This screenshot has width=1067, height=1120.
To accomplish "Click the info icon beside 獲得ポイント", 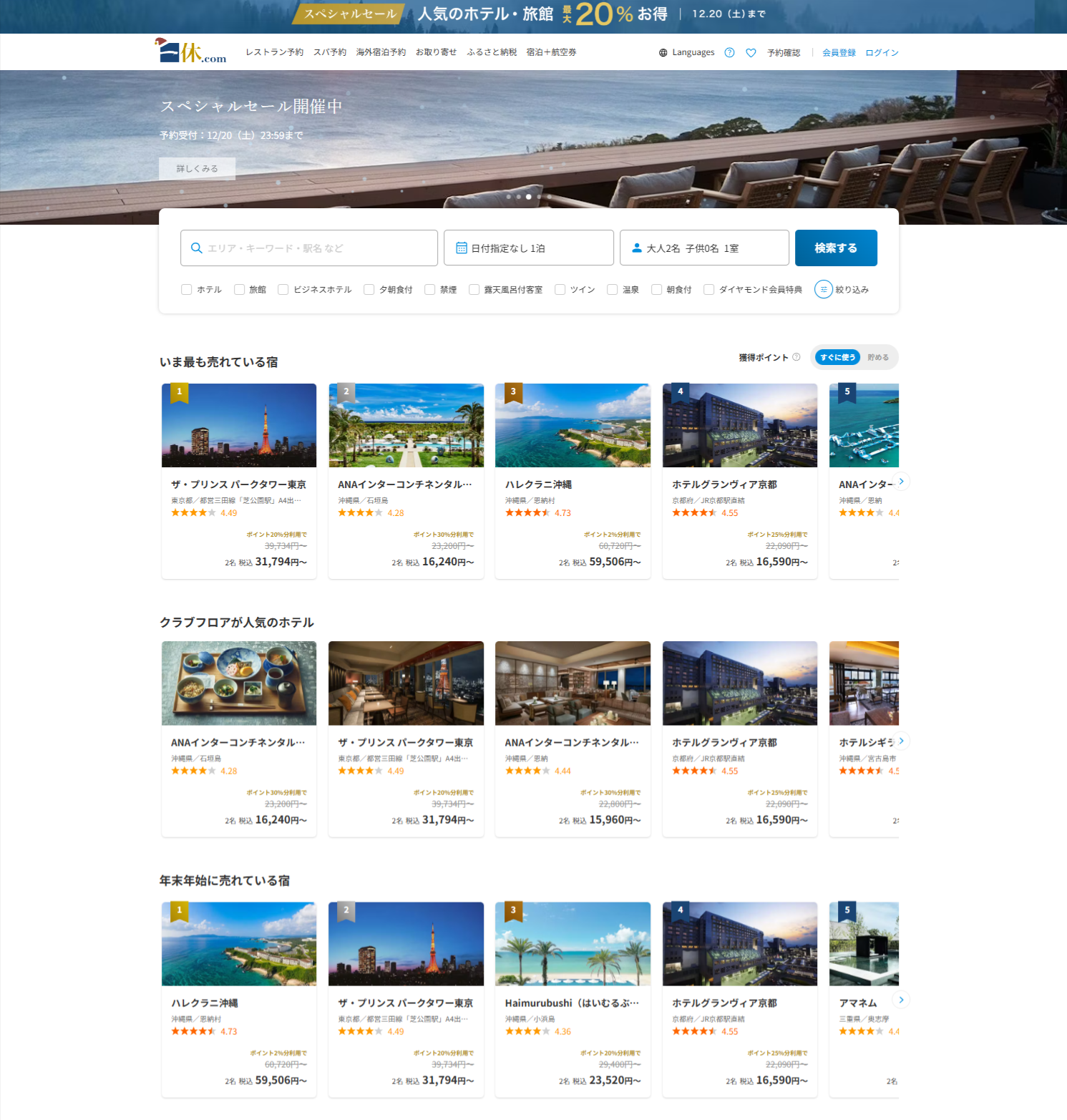I will click(796, 357).
